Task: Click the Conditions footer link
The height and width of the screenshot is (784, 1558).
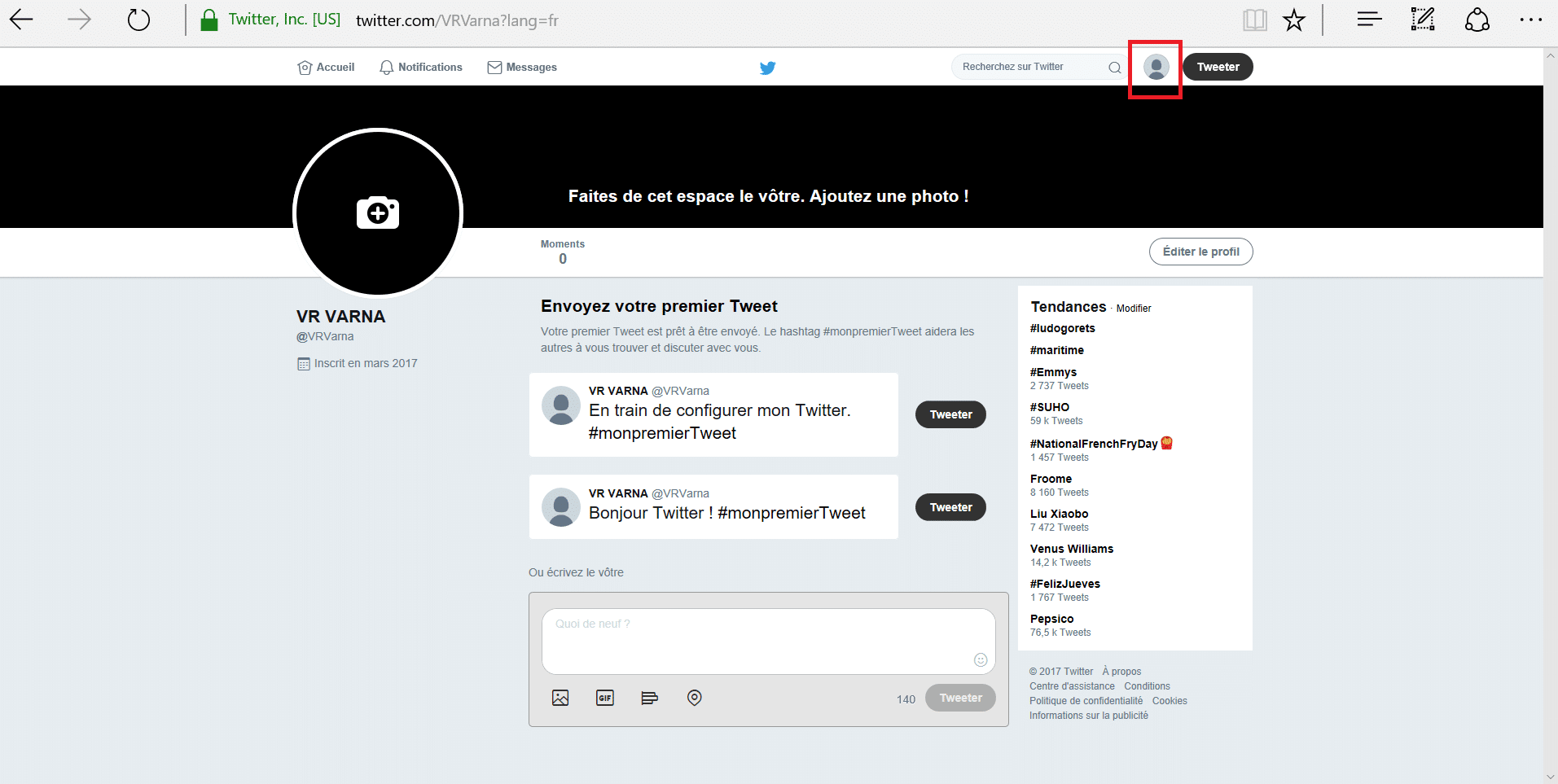Action: [1147, 686]
